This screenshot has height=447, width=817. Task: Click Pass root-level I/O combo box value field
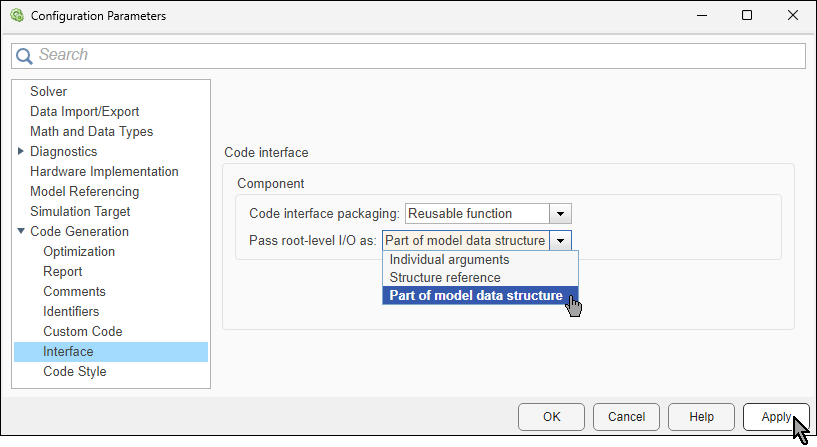(465, 241)
